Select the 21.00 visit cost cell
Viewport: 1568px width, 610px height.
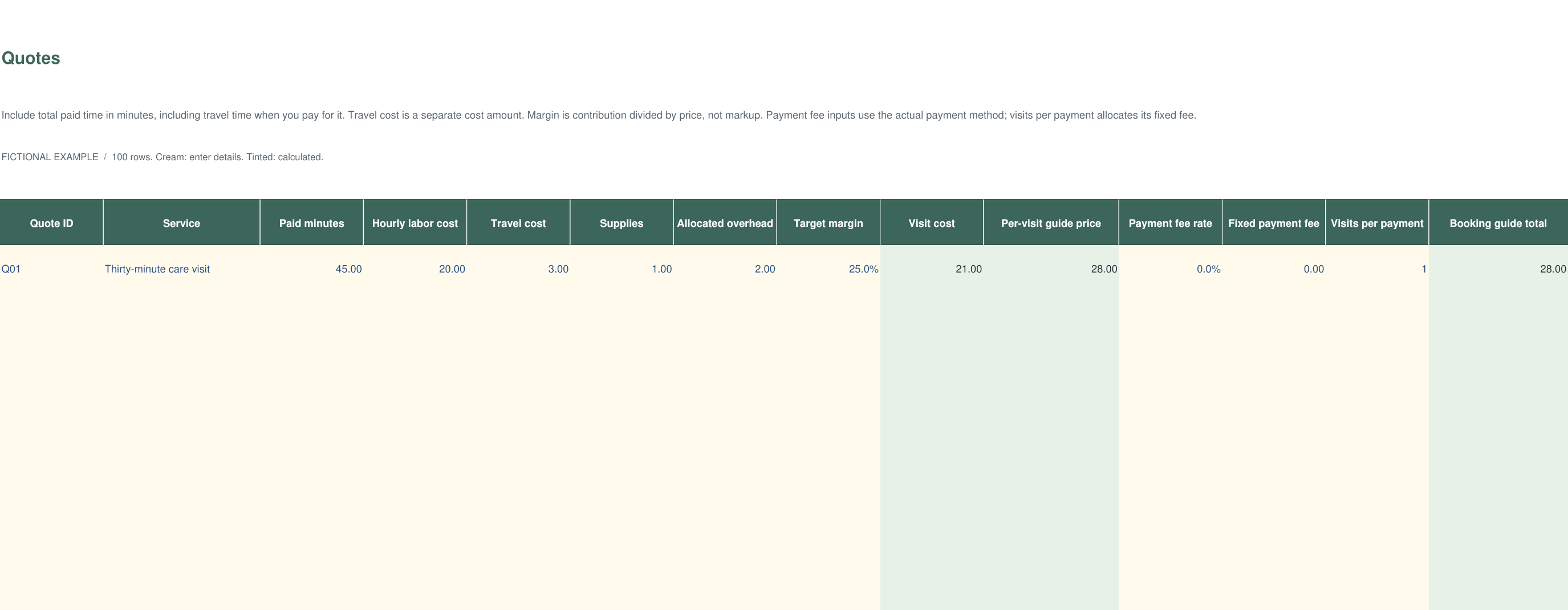932,269
